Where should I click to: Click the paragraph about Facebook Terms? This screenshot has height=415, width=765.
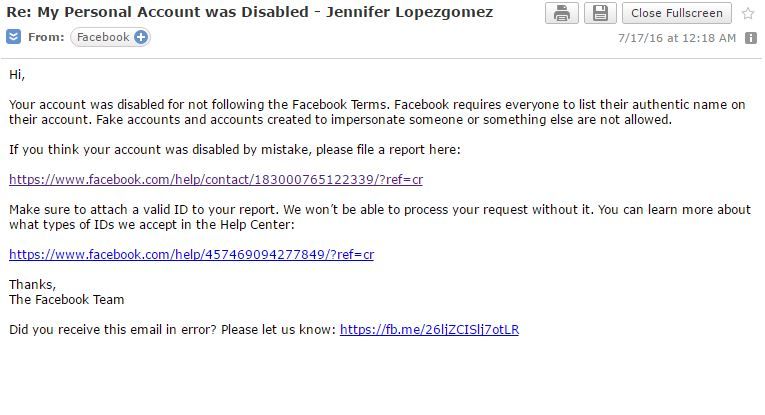pos(377,112)
